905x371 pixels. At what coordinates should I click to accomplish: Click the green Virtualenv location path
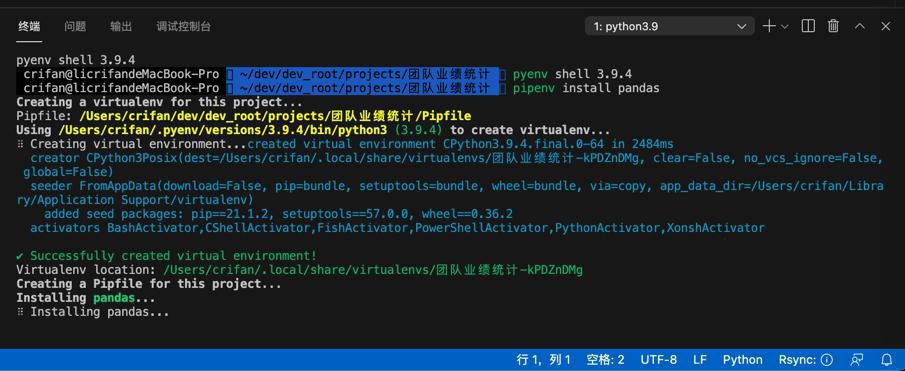point(373,270)
